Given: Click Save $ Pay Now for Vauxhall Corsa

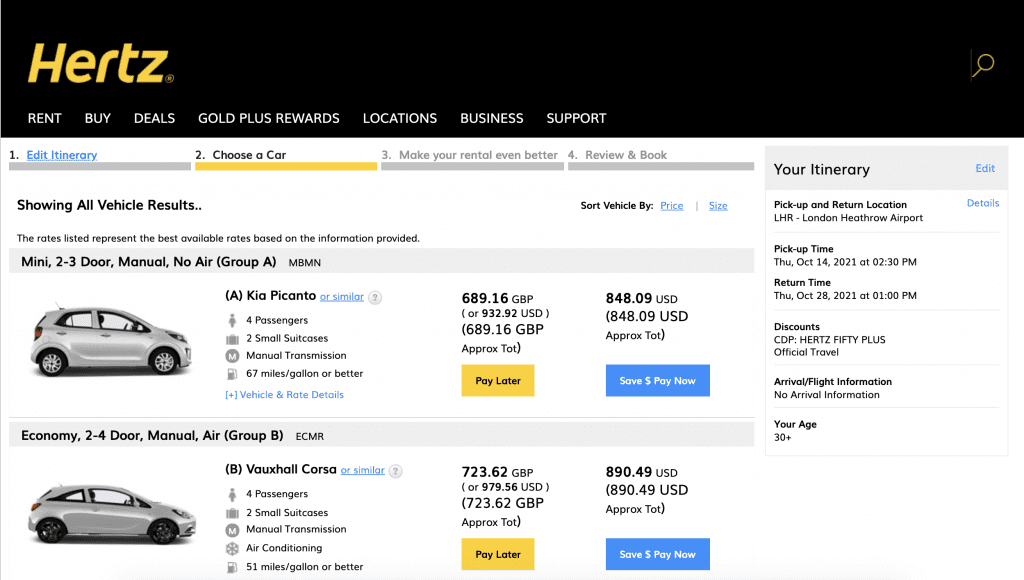Looking at the screenshot, I should (658, 555).
